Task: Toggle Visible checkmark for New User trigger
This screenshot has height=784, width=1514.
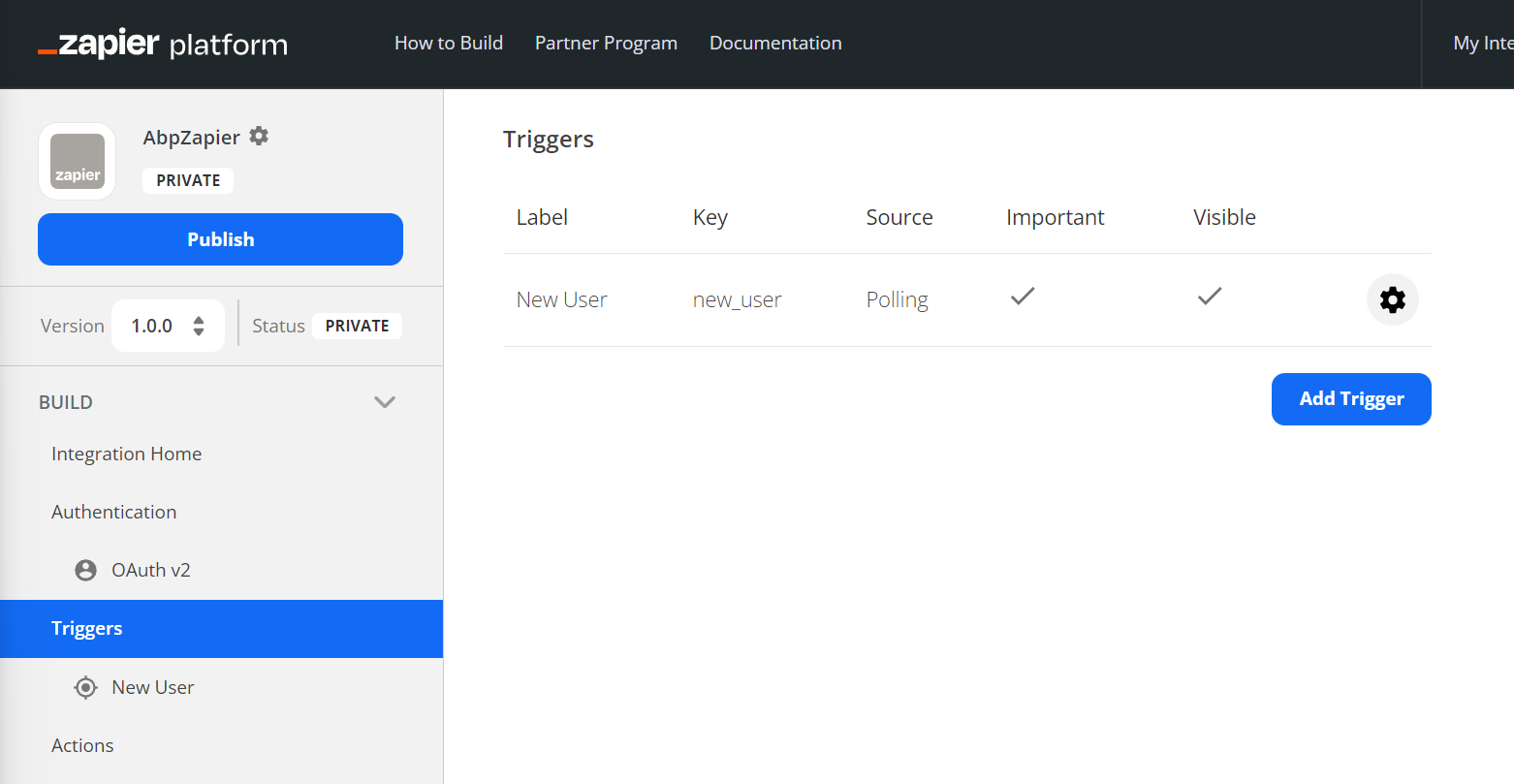Action: coord(1210,297)
